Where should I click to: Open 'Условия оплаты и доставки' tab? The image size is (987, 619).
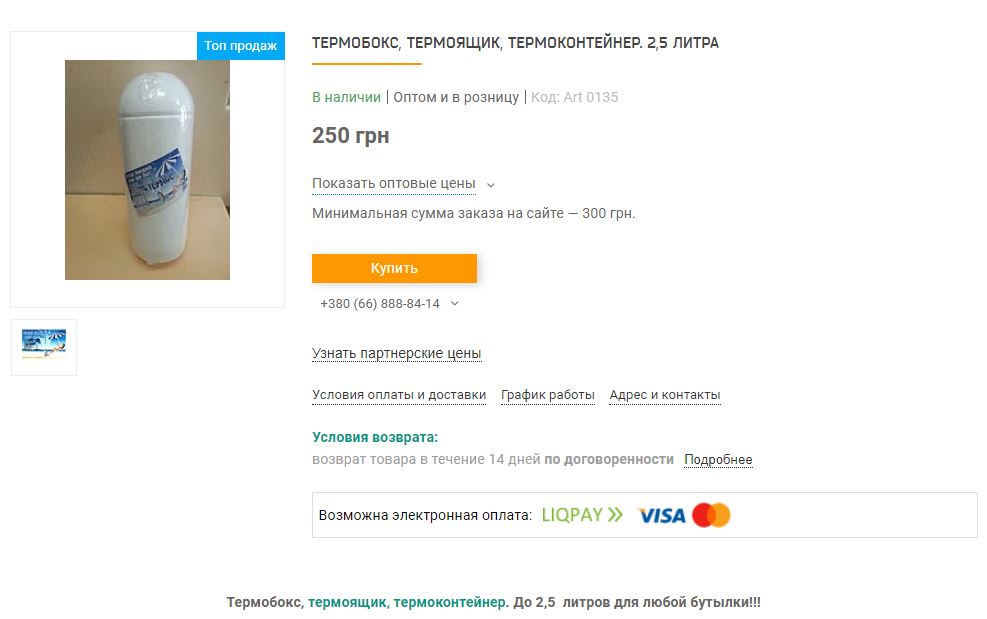tap(399, 395)
